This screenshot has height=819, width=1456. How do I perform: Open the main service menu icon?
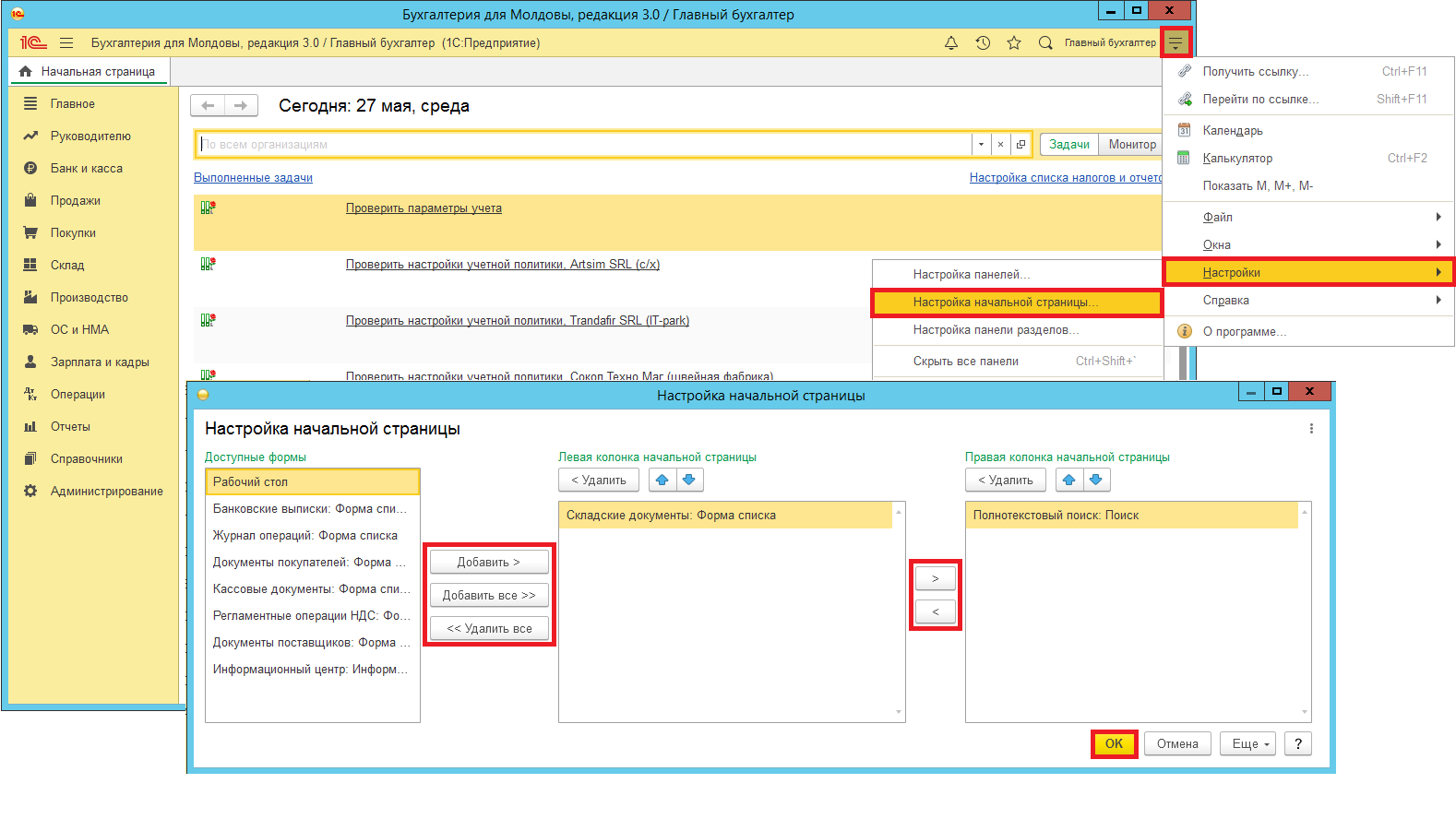click(x=1176, y=42)
